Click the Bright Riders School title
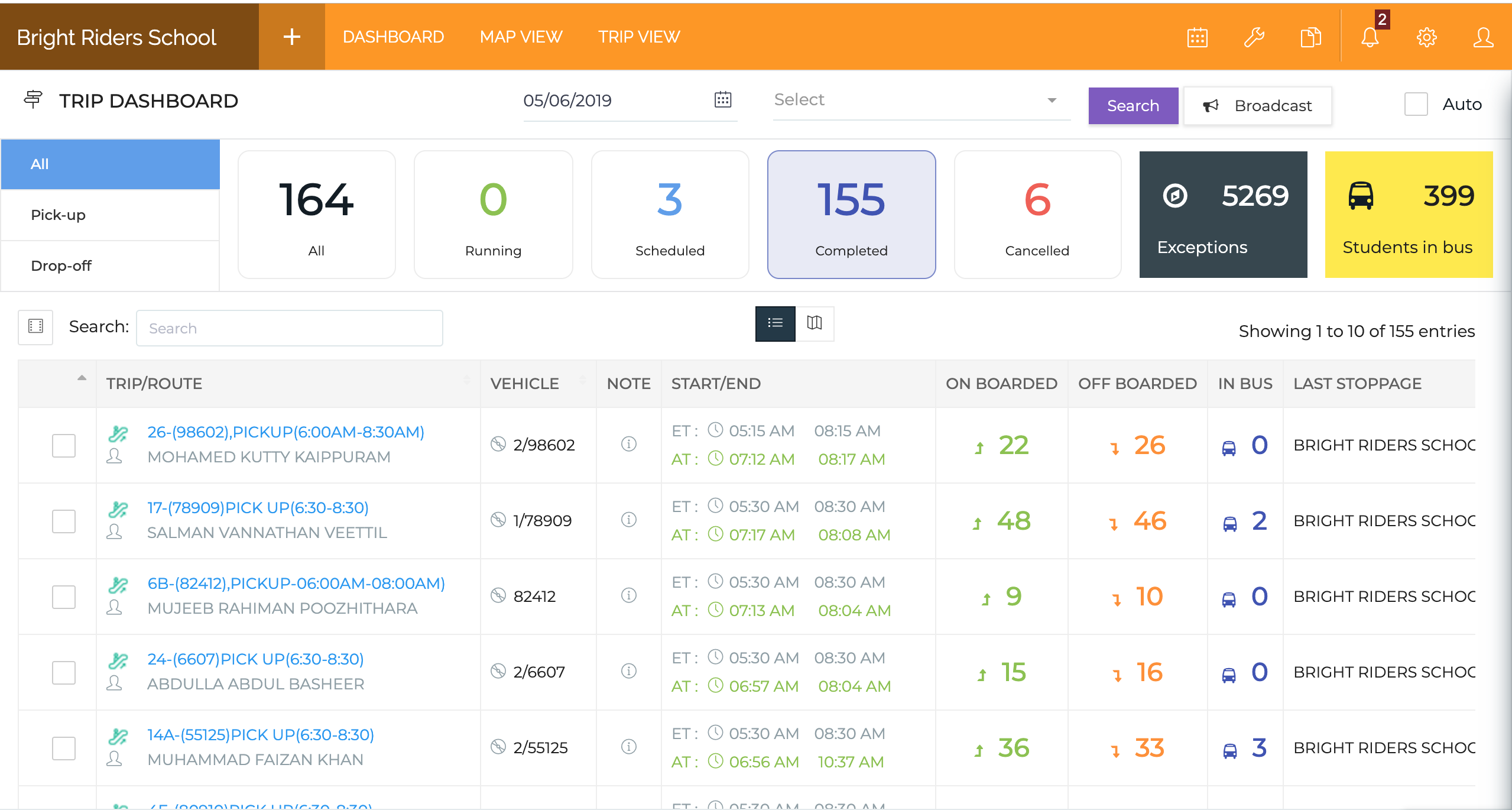The image size is (1512, 810). pos(116,37)
